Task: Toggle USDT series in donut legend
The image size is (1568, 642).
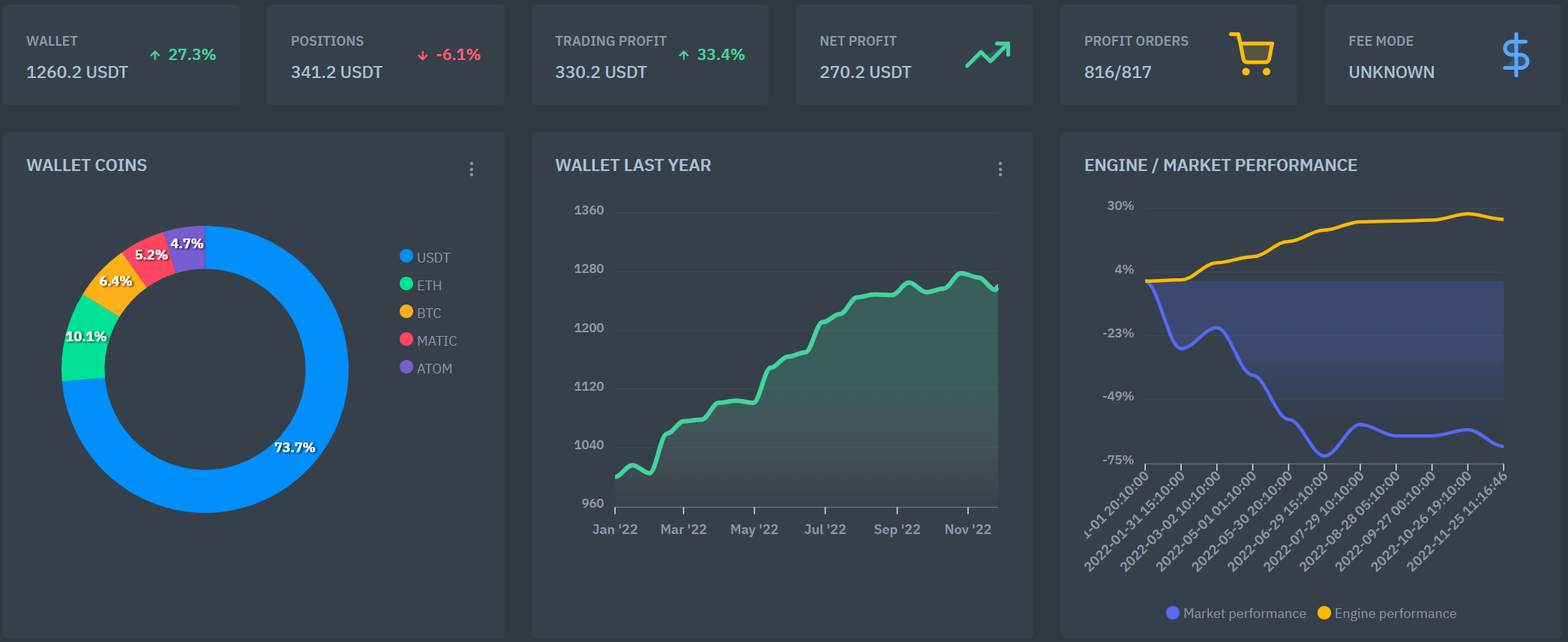Action: click(425, 257)
